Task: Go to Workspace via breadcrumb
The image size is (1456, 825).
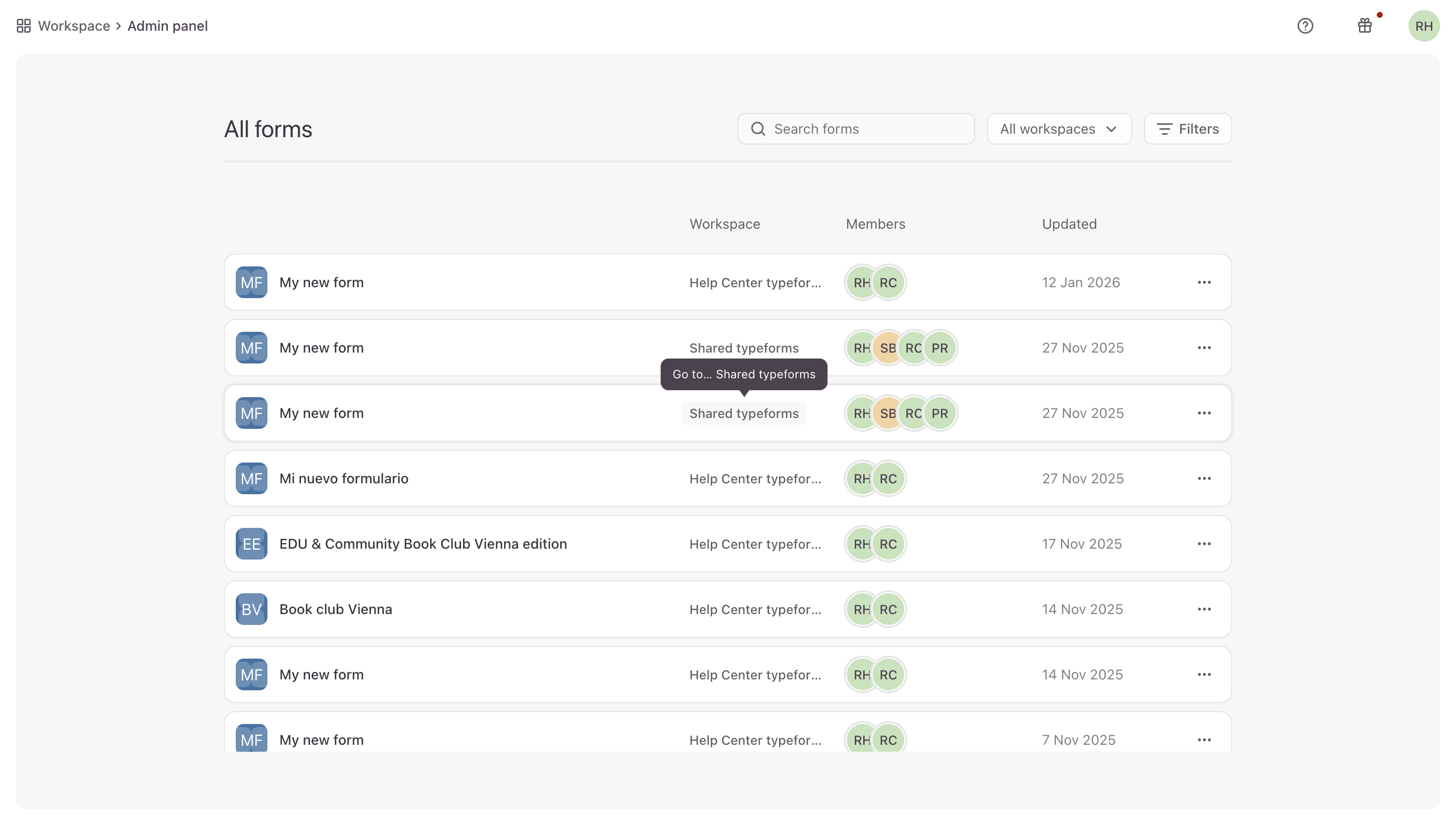Action: (x=74, y=25)
